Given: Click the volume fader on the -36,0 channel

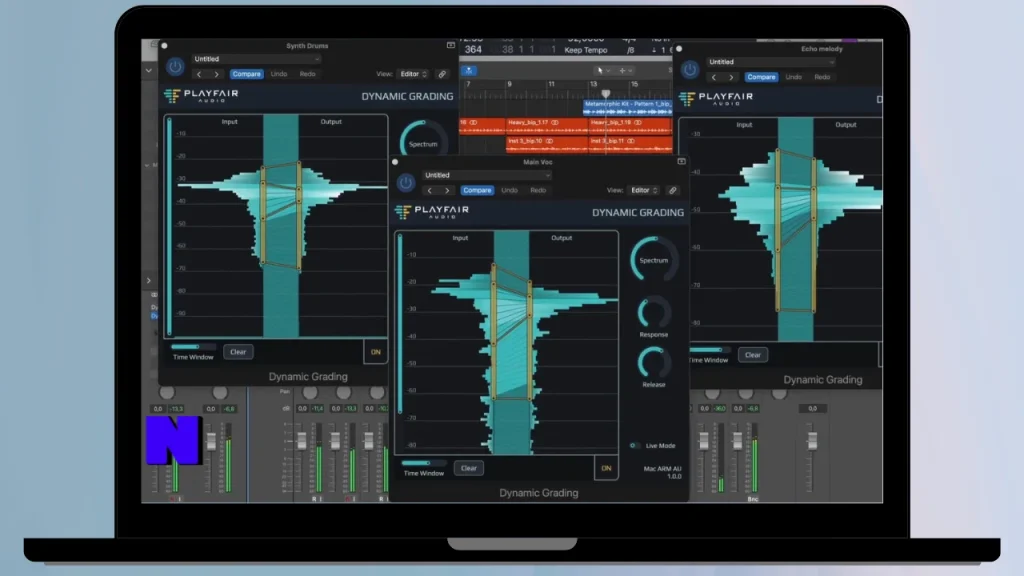Looking at the screenshot, I should 703,441.
